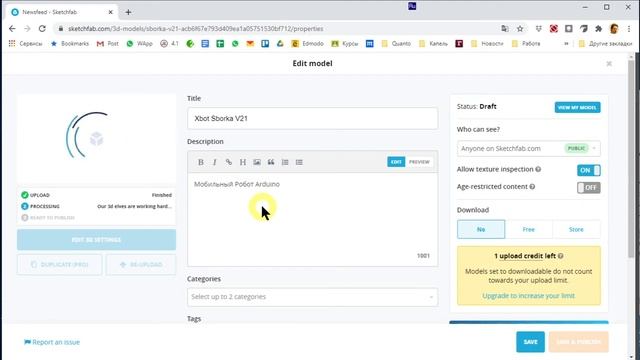The image size is (640, 360).
Task: Click the age-restricted content help icon
Action: 532,187
